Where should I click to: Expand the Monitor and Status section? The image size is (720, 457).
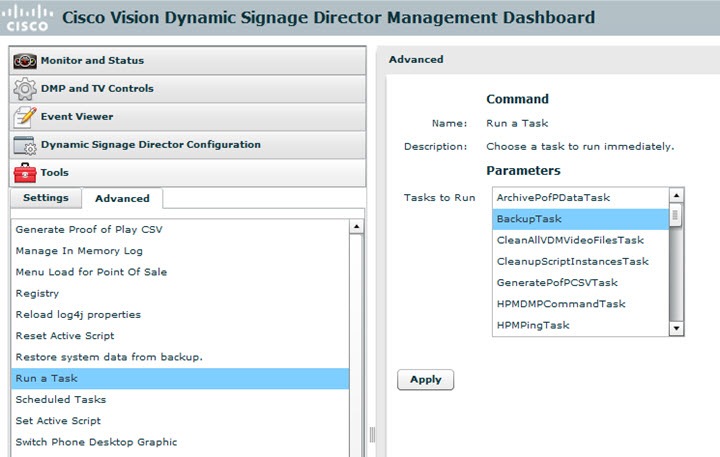point(92,61)
